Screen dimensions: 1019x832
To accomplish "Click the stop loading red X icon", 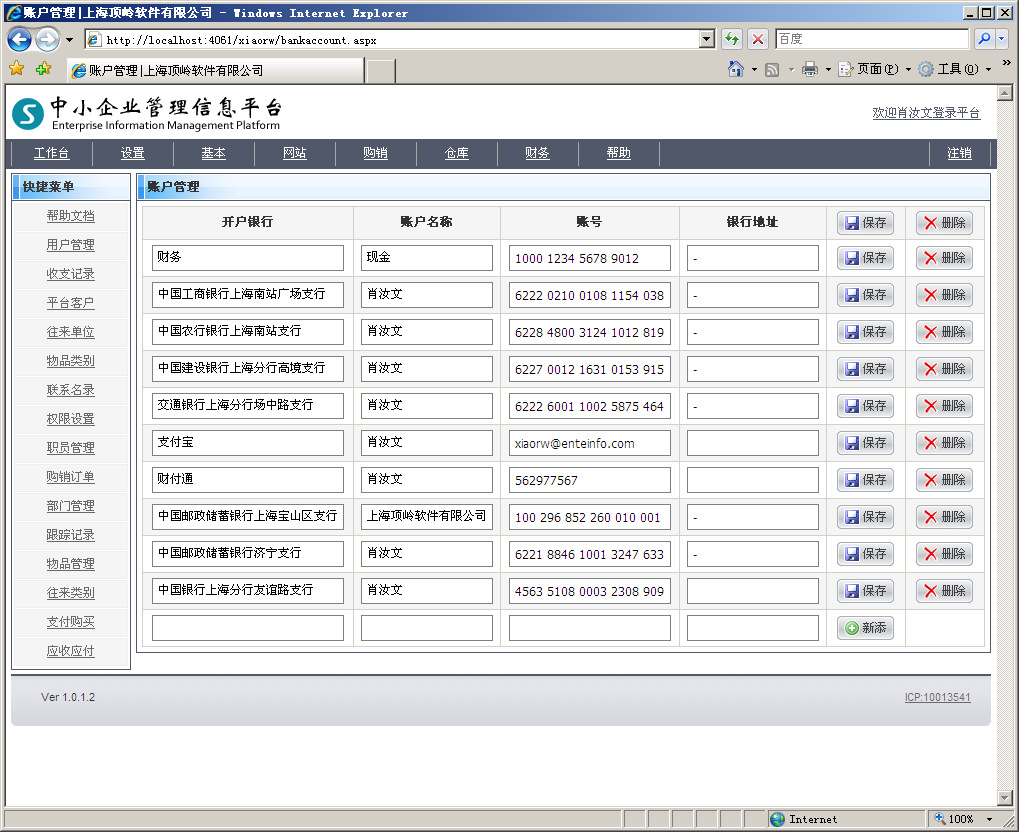I will click(x=758, y=39).
